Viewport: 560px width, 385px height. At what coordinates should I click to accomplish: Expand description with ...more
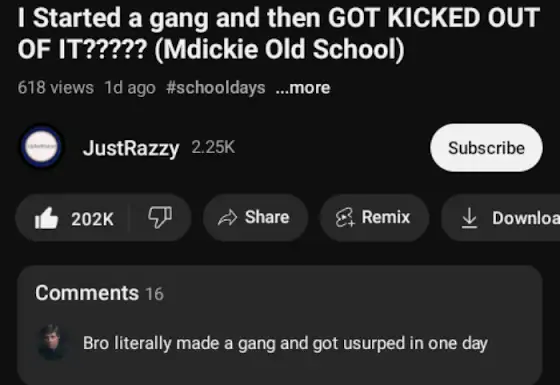pyautogui.click(x=303, y=88)
